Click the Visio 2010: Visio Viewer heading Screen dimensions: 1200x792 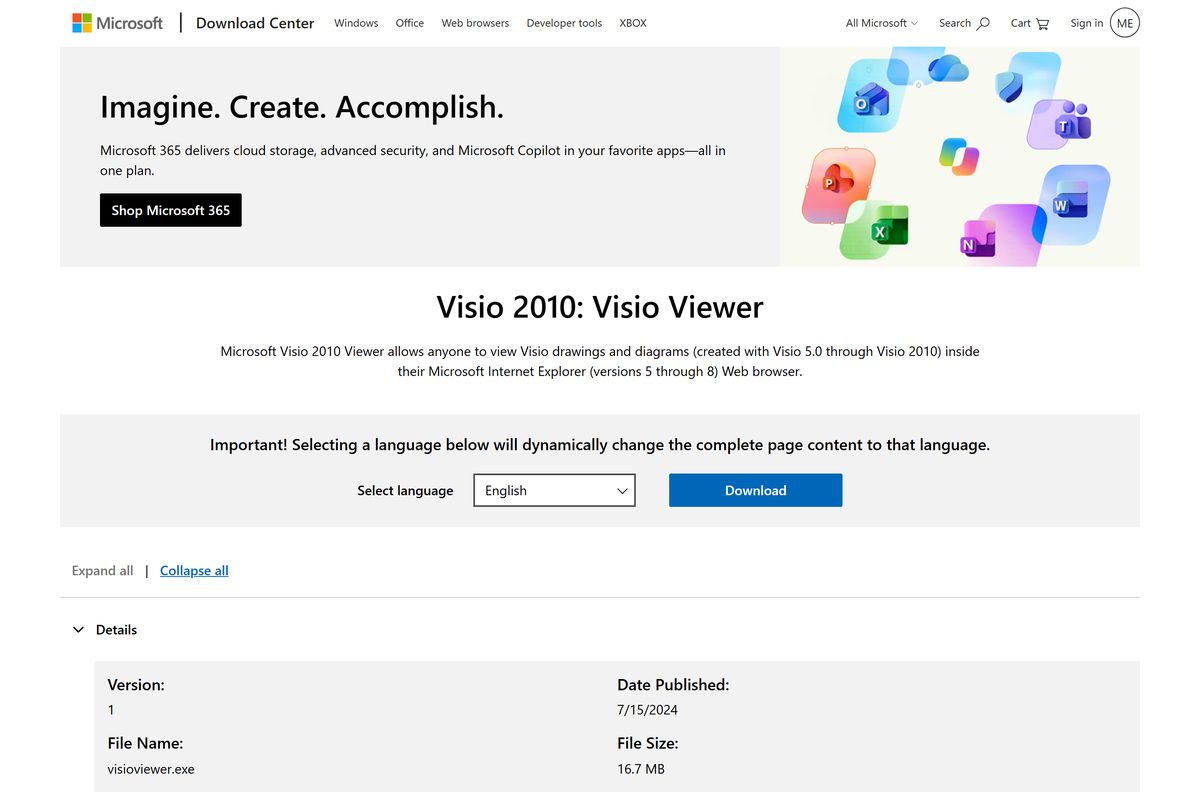pyautogui.click(x=600, y=307)
